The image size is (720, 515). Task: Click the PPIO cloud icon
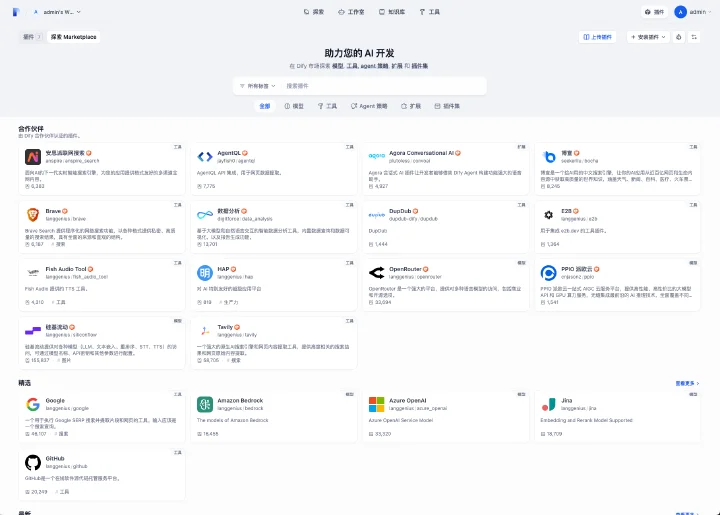pos(548,273)
